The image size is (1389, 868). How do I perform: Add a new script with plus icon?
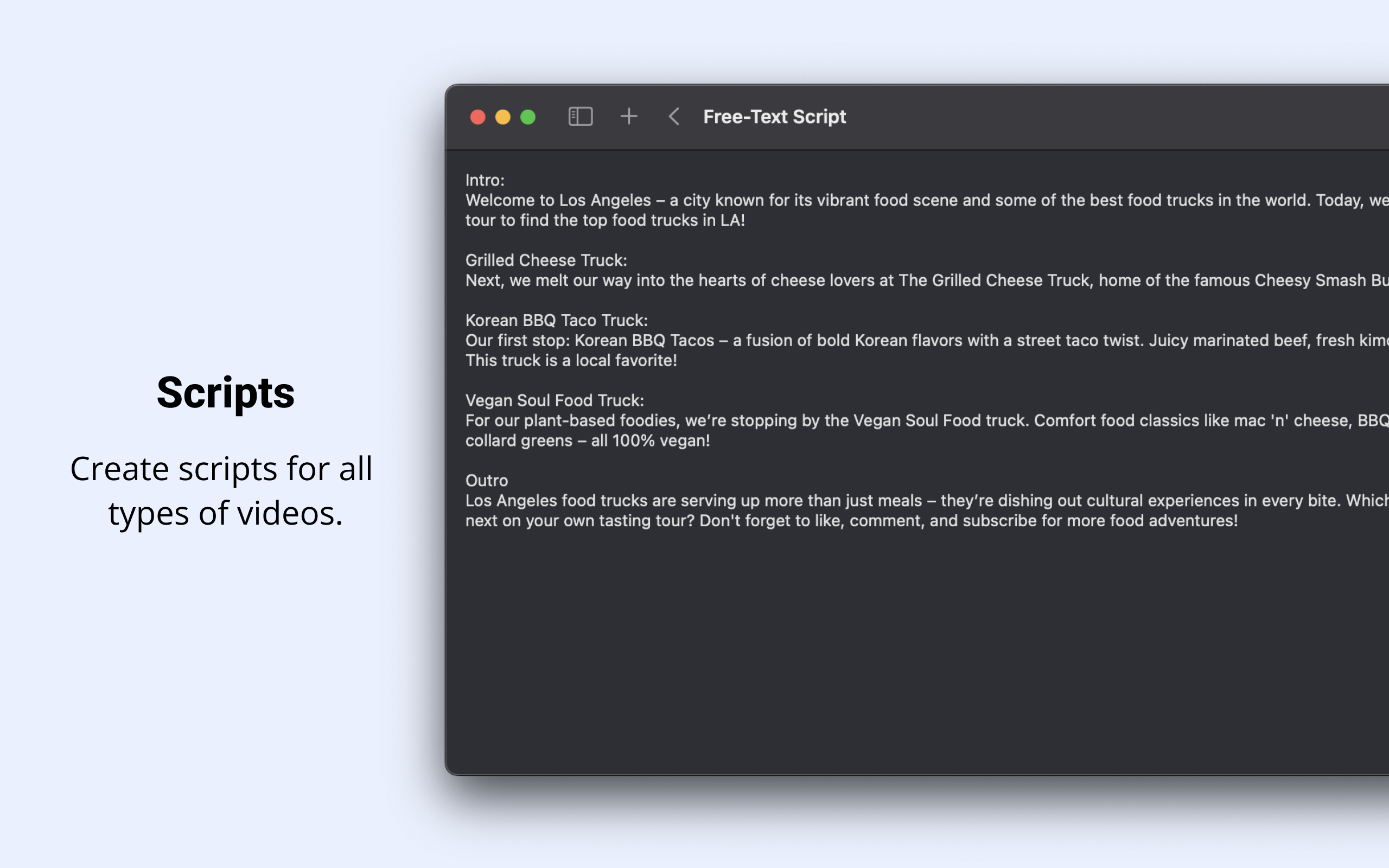click(x=628, y=117)
